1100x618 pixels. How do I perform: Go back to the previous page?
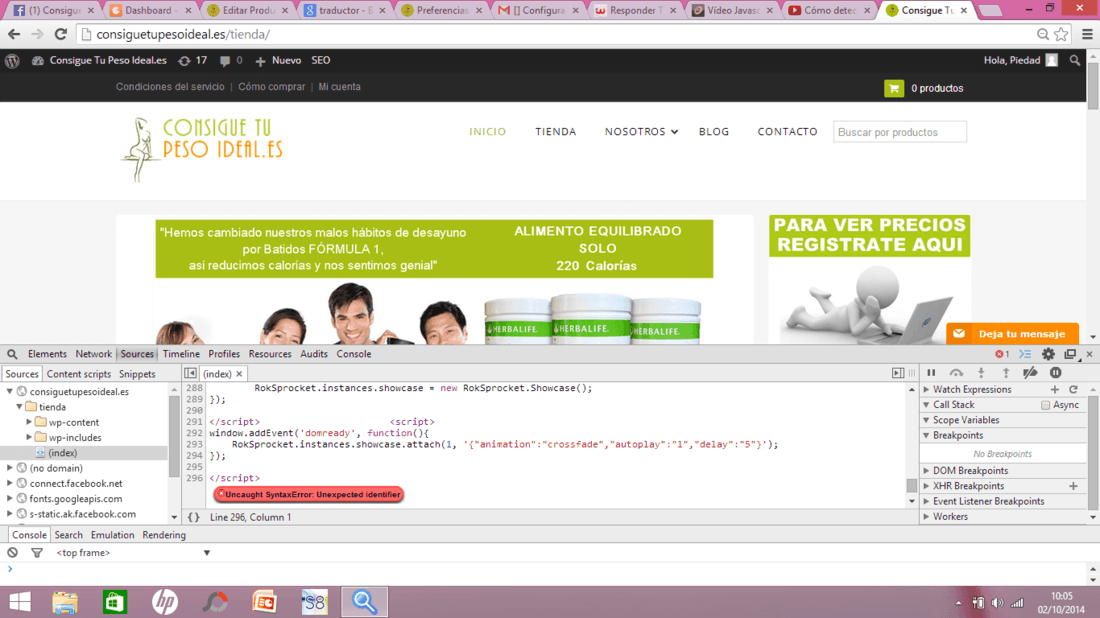click(x=14, y=34)
